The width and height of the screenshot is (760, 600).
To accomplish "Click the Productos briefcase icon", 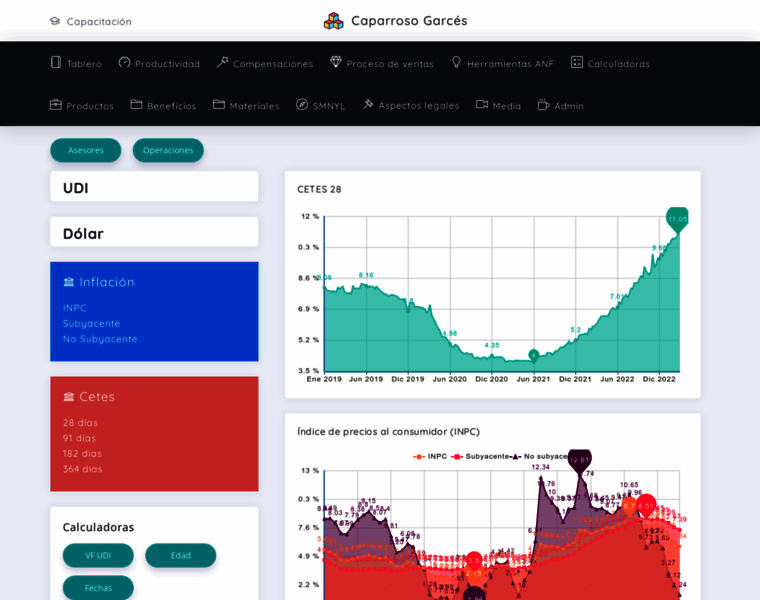I will pyautogui.click(x=56, y=105).
